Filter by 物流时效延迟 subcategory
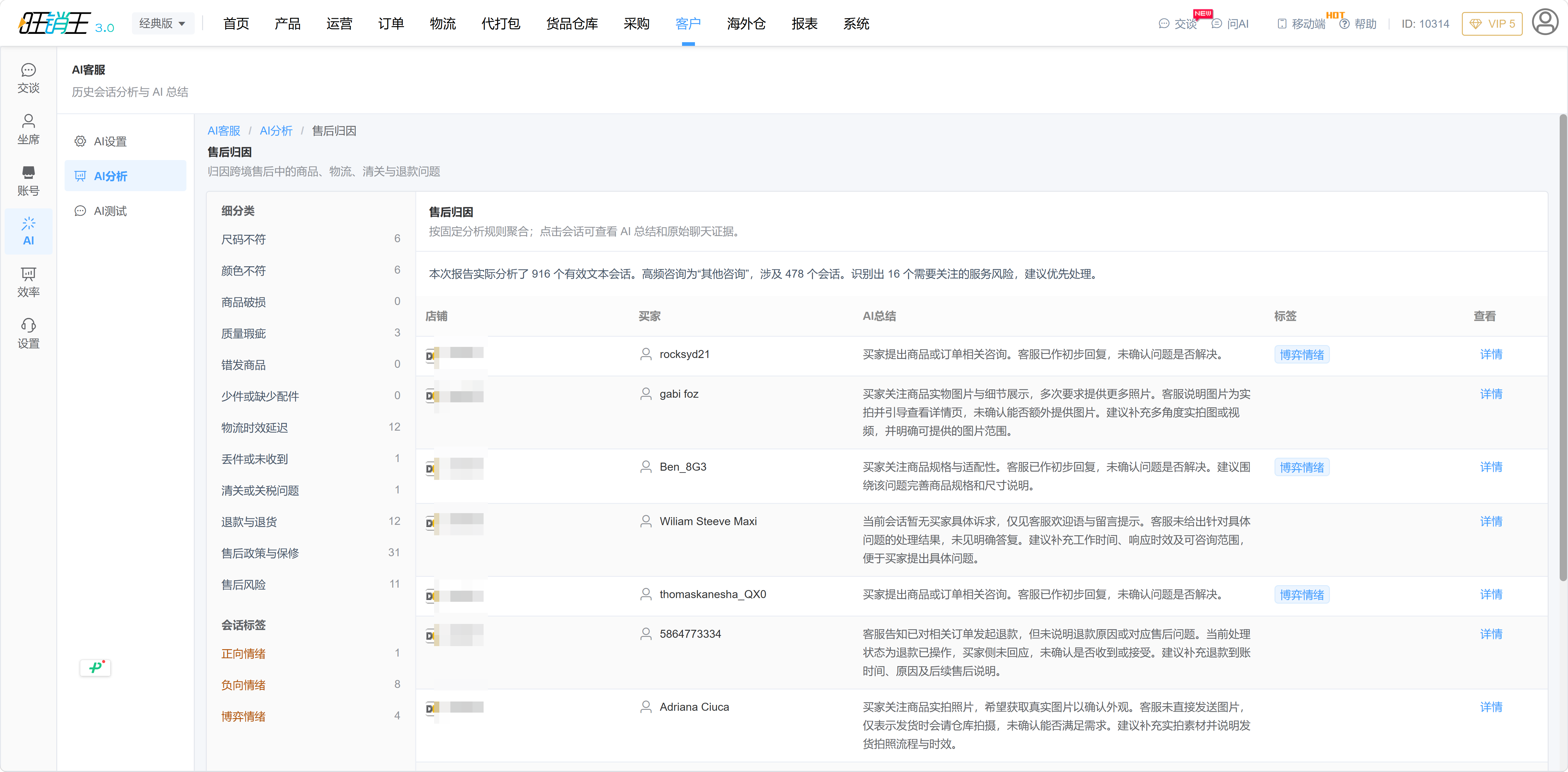 (x=310, y=427)
